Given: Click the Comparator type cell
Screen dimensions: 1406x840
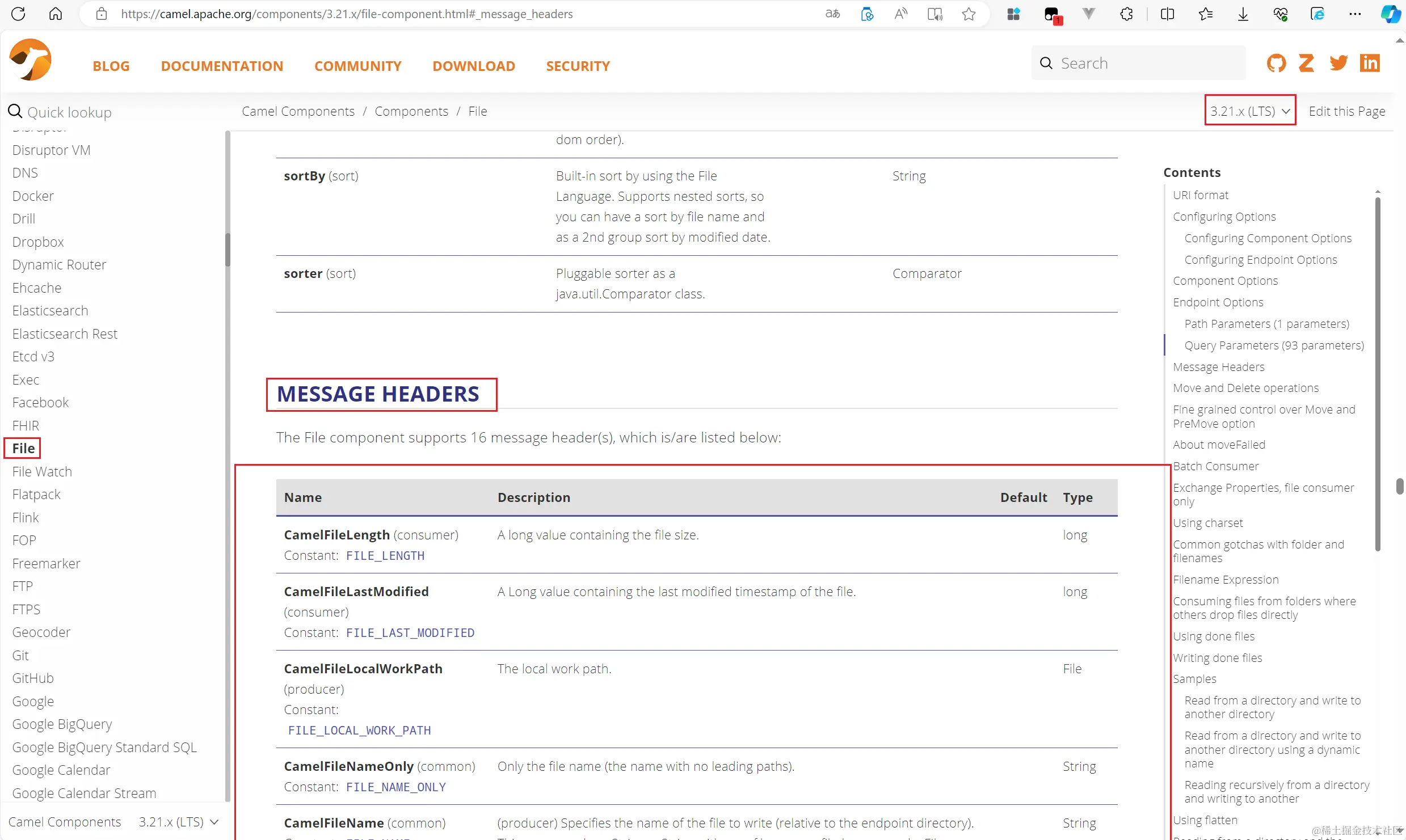Looking at the screenshot, I should pyautogui.click(x=927, y=273).
